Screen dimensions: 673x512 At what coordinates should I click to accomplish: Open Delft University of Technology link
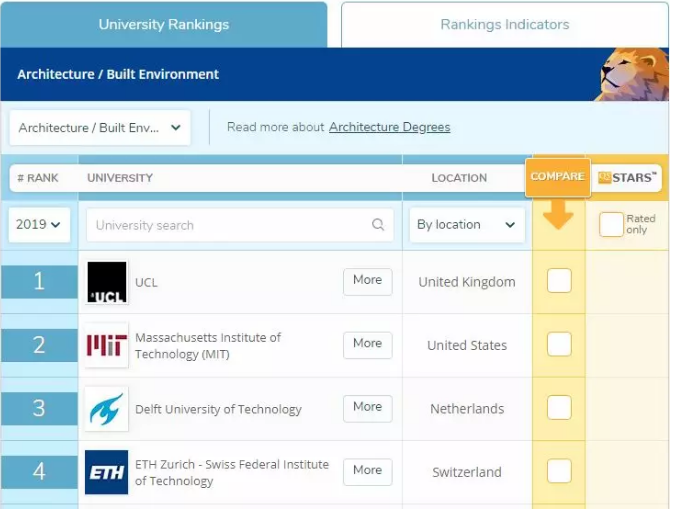coord(219,410)
